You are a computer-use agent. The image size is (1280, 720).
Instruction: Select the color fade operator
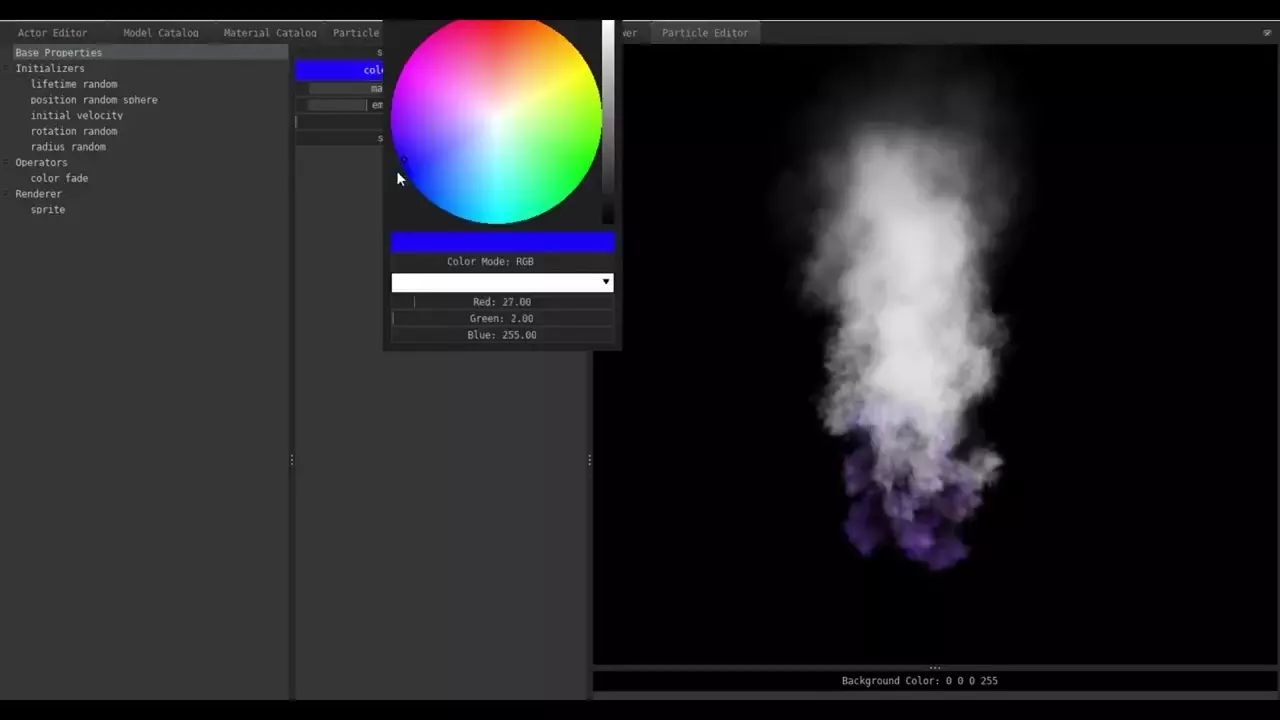[59, 178]
